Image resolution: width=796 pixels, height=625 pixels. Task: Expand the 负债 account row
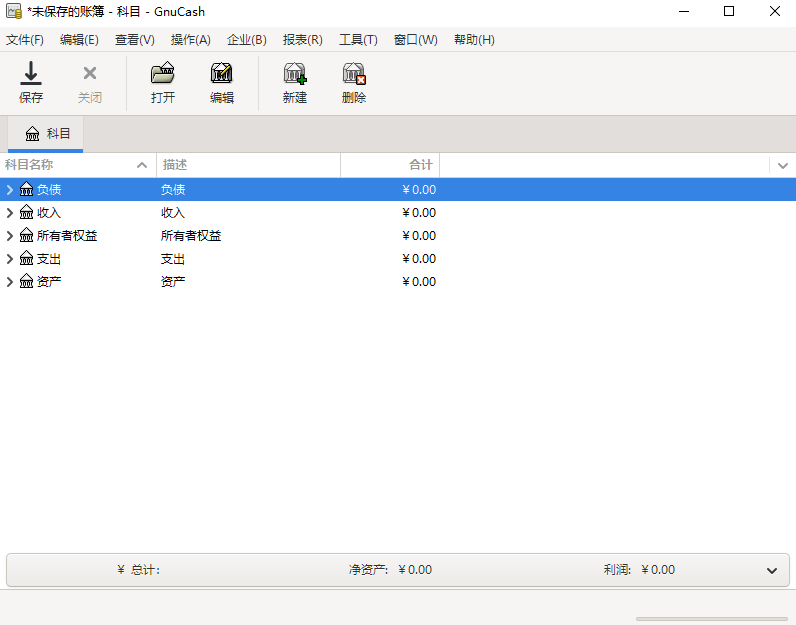tap(10, 189)
